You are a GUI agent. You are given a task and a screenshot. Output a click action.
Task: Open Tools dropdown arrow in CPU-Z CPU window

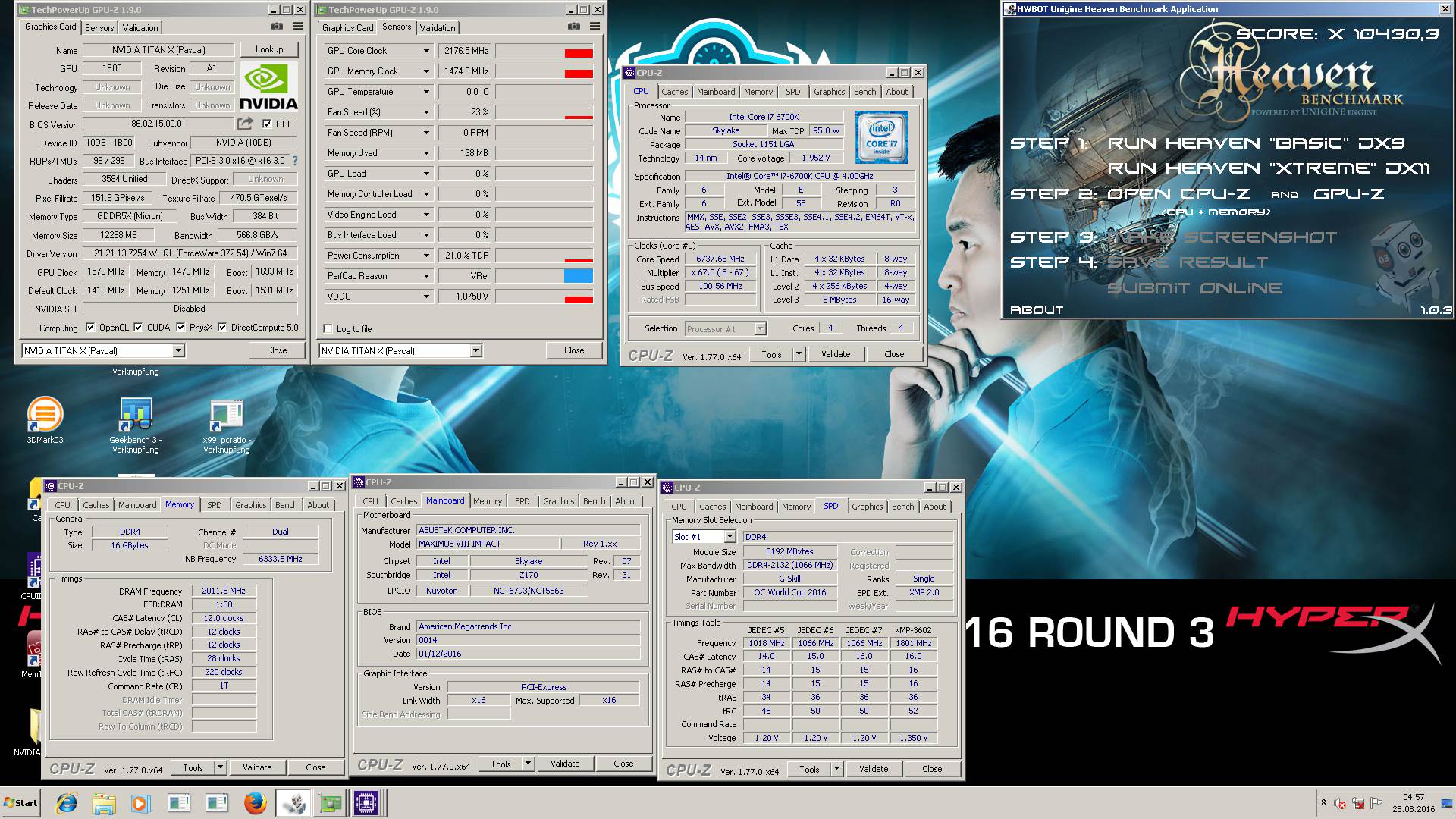pyautogui.click(x=798, y=354)
